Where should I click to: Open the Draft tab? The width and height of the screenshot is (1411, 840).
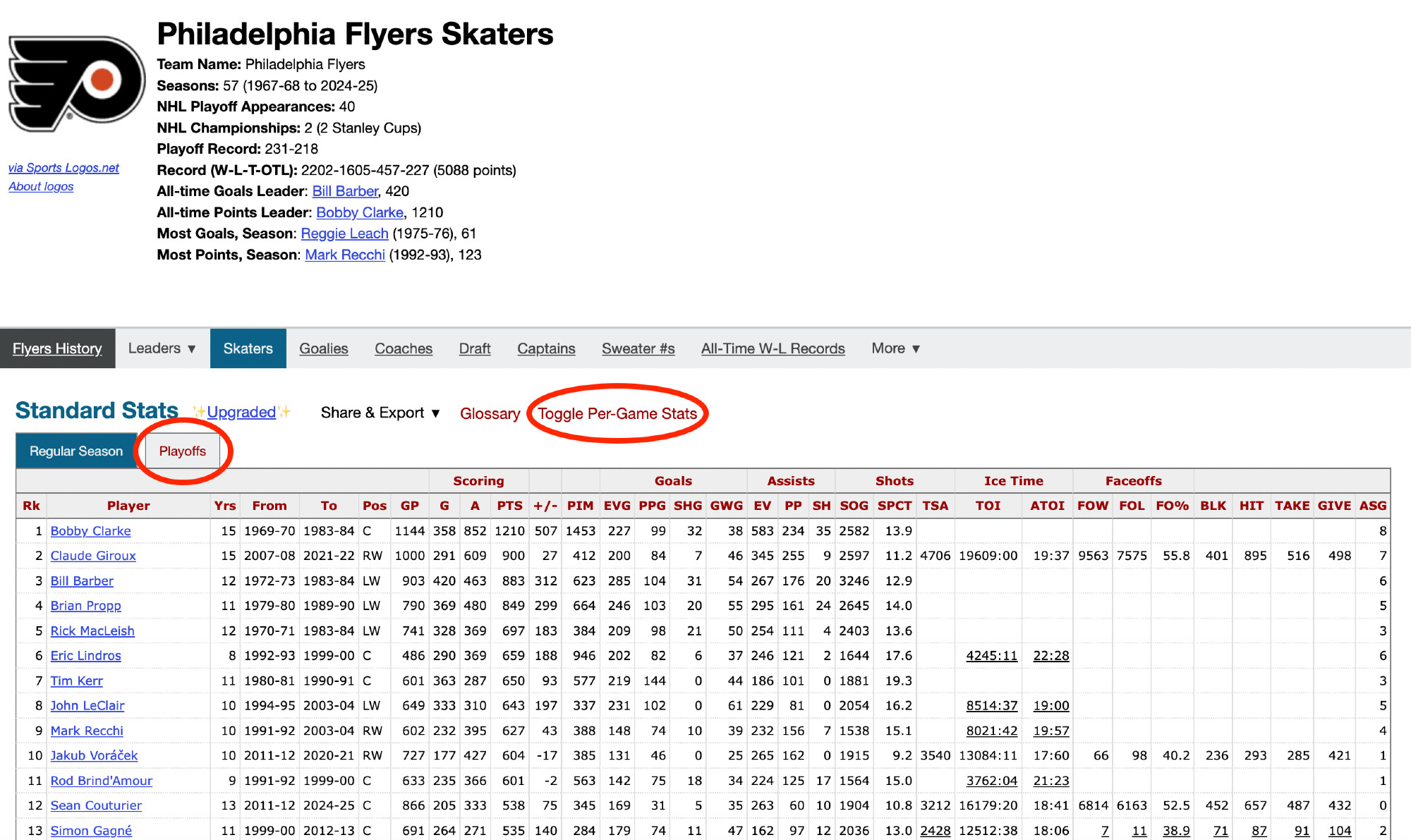coord(475,348)
